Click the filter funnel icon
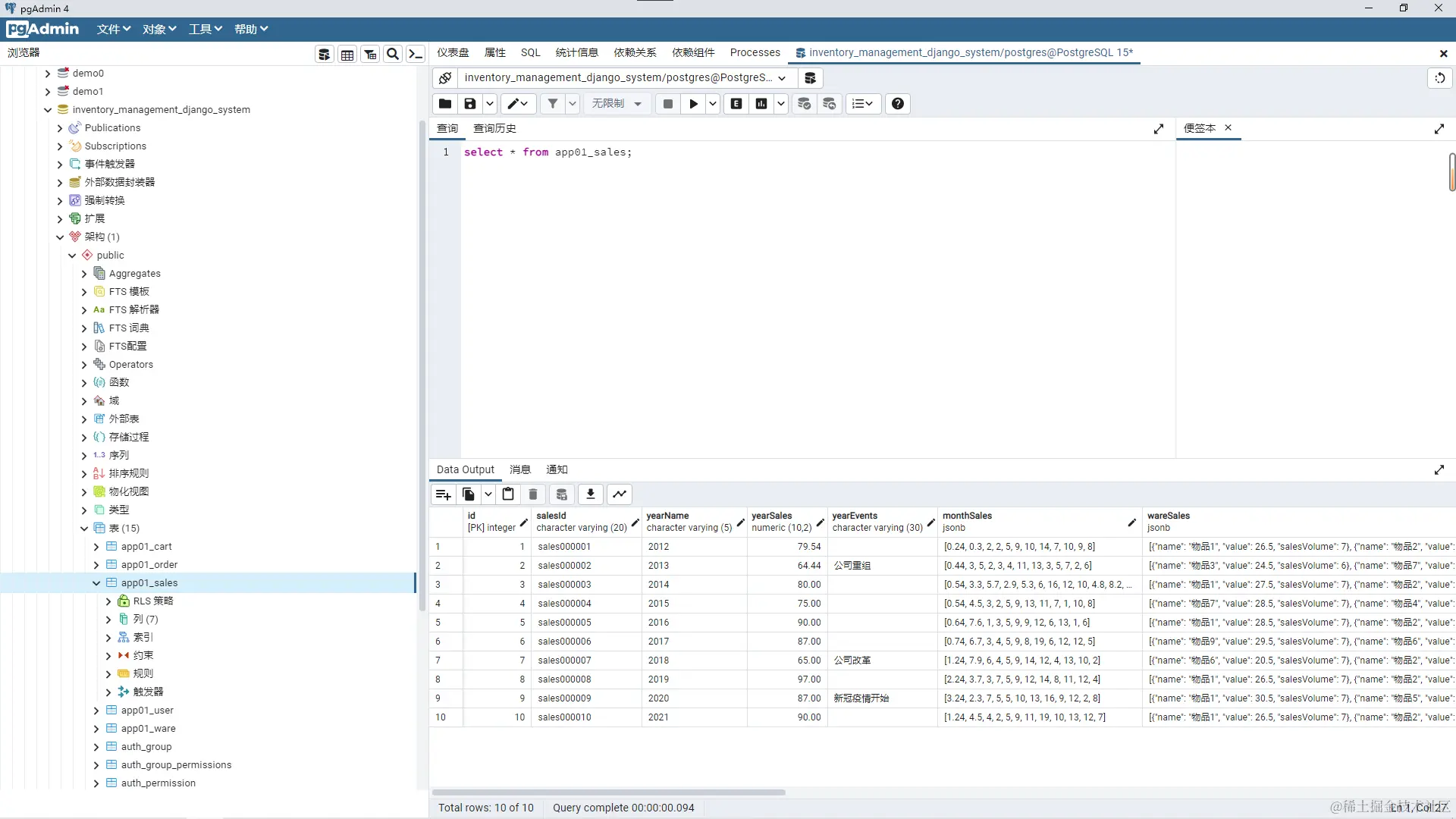 pyautogui.click(x=553, y=104)
